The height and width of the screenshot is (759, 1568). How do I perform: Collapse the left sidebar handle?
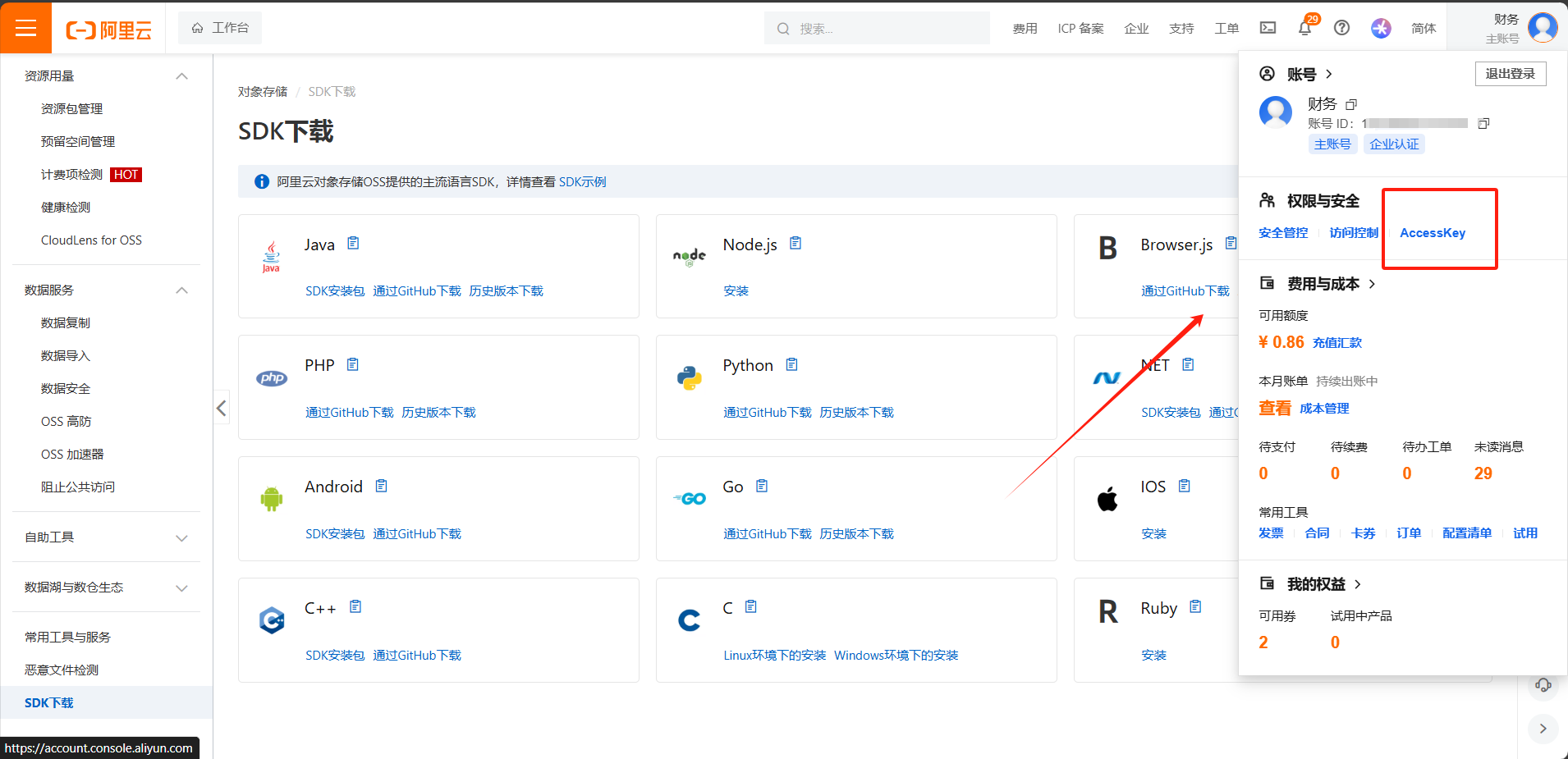(x=222, y=408)
